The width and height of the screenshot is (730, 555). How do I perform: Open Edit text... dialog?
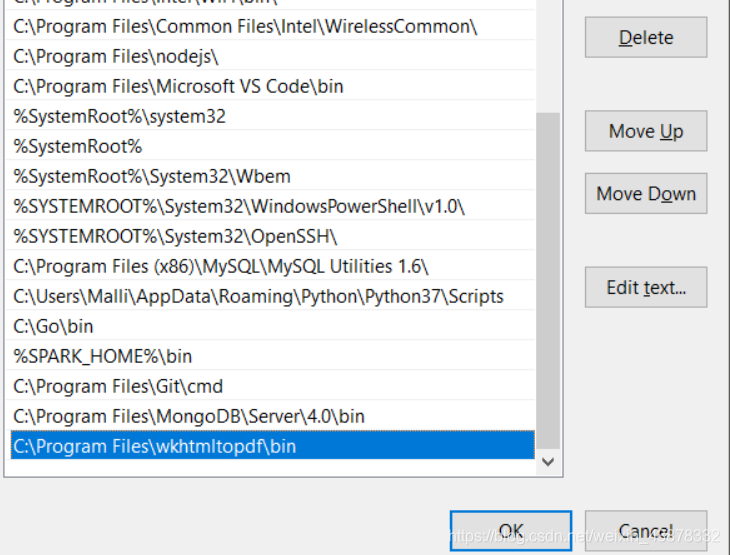tap(646, 287)
